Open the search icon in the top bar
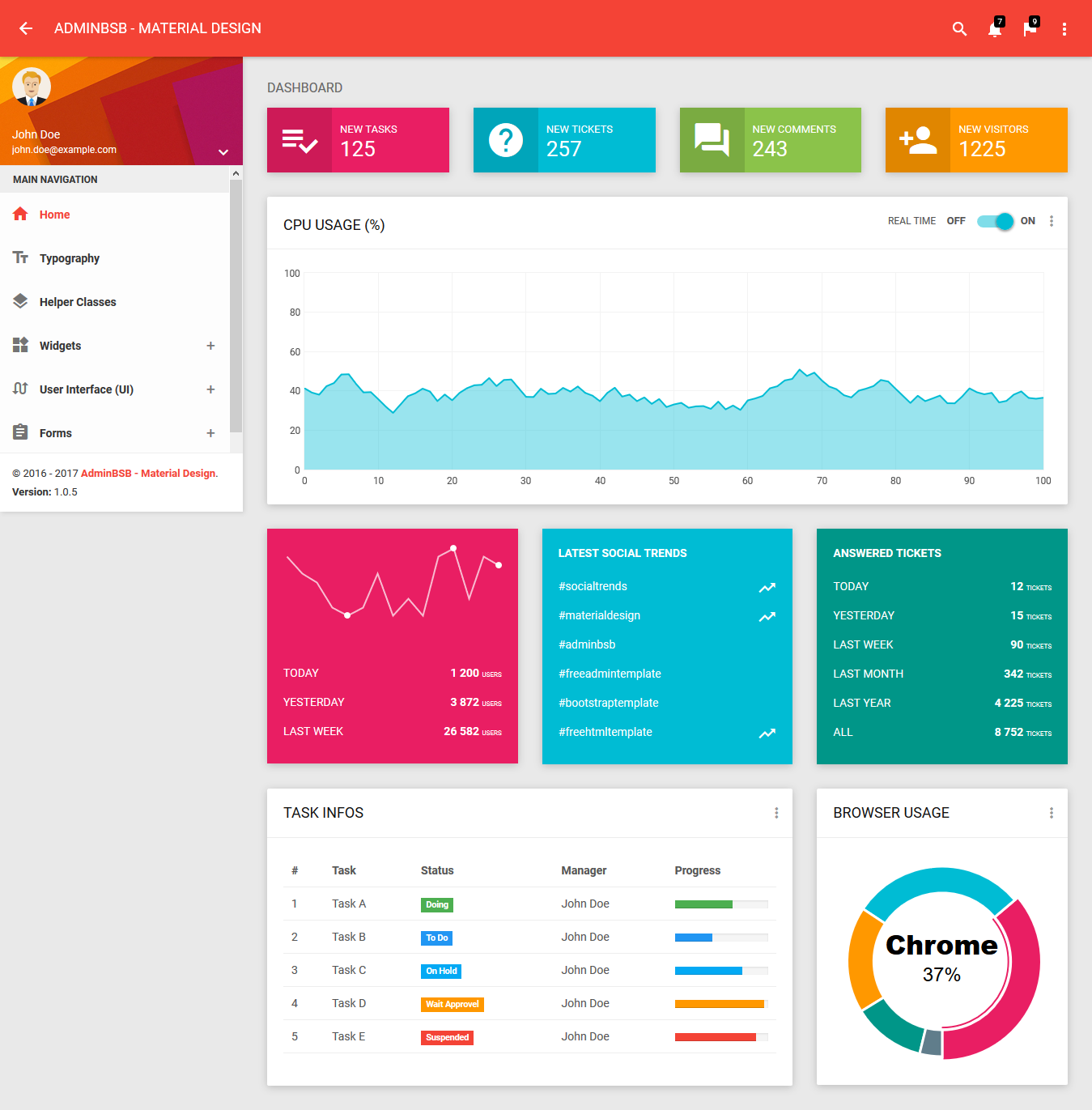Image resolution: width=1092 pixels, height=1110 pixels. pos(959,28)
